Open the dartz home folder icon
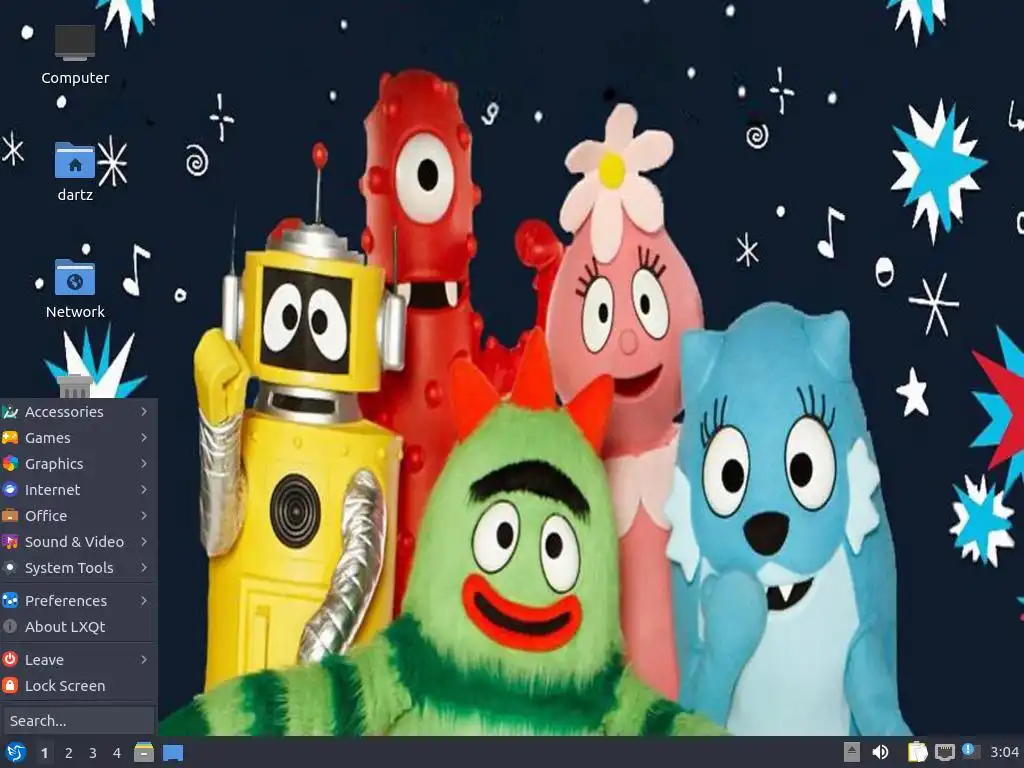Viewport: 1024px width, 768px height. [x=75, y=160]
